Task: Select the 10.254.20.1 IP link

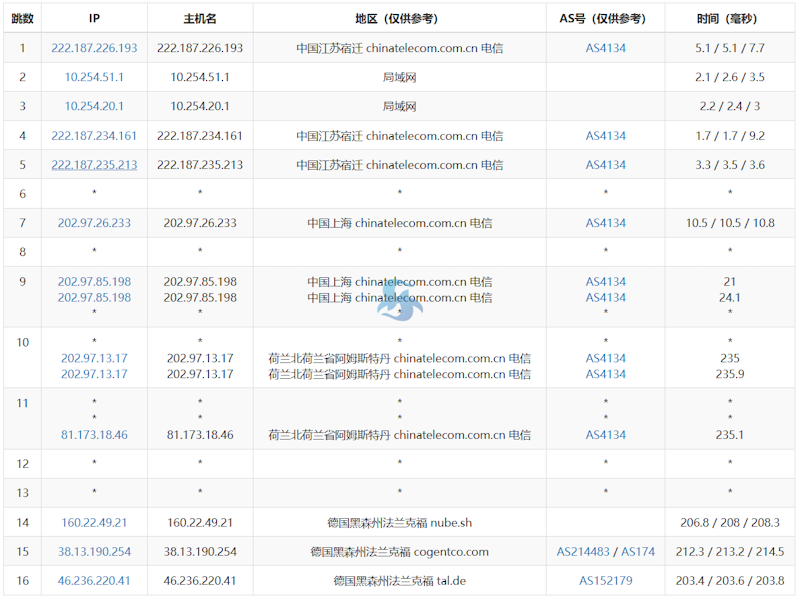Action: (x=94, y=106)
